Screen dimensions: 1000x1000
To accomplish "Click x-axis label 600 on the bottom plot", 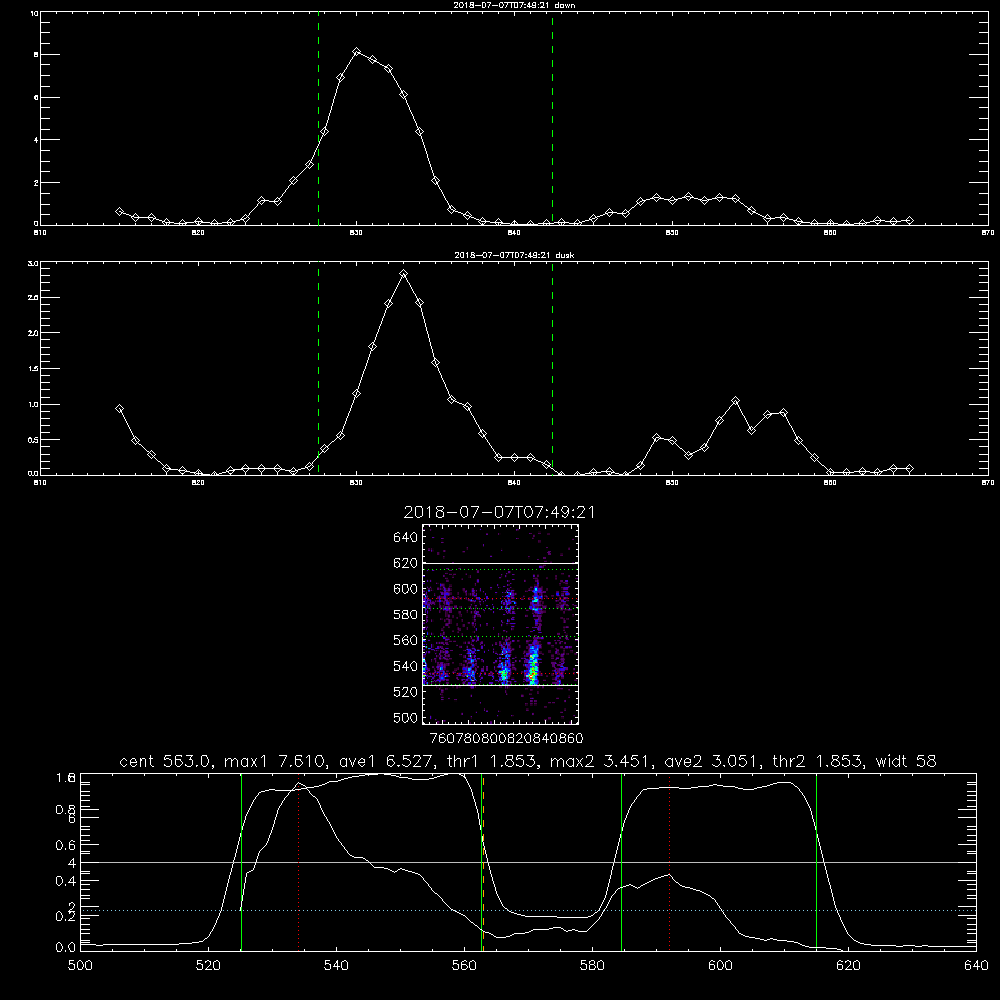I will coord(721,966).
